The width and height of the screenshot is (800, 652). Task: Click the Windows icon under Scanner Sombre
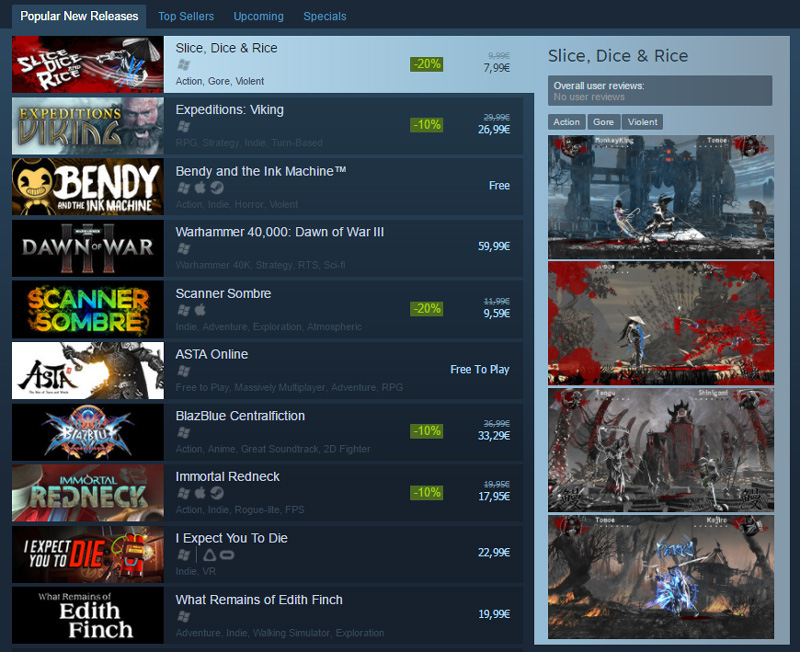(x=184, y=310)
